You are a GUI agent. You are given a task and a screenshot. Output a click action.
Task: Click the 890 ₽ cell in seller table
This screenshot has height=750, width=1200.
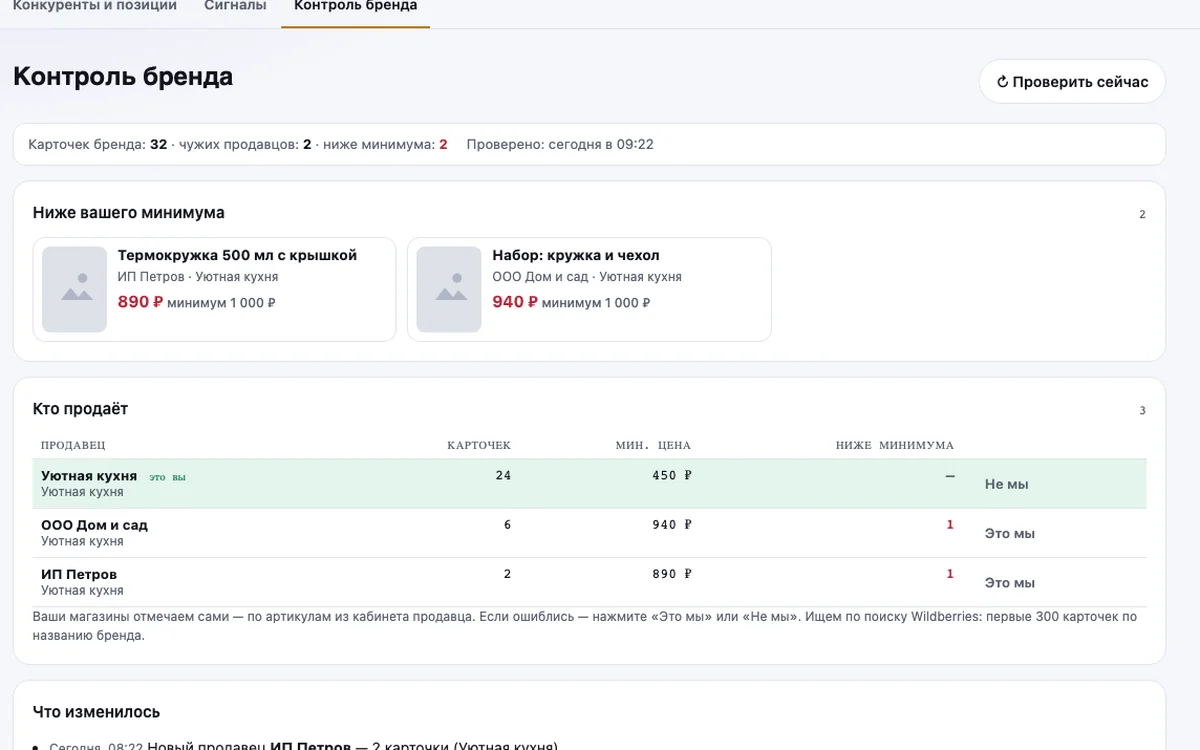tap(672, 574)
